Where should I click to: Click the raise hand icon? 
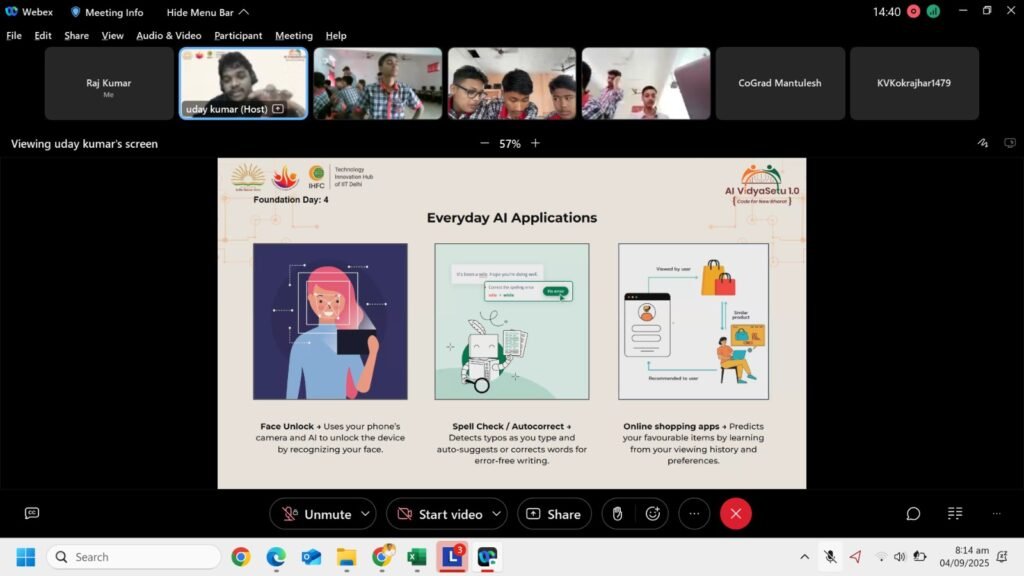[x=617, y=514]
